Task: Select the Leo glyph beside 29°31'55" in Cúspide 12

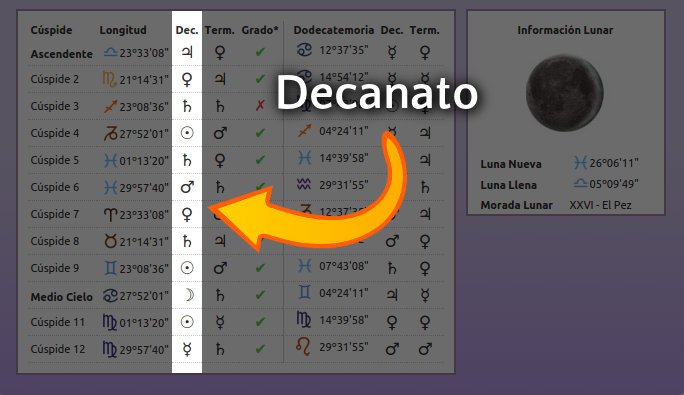Action: coord(303,347)
